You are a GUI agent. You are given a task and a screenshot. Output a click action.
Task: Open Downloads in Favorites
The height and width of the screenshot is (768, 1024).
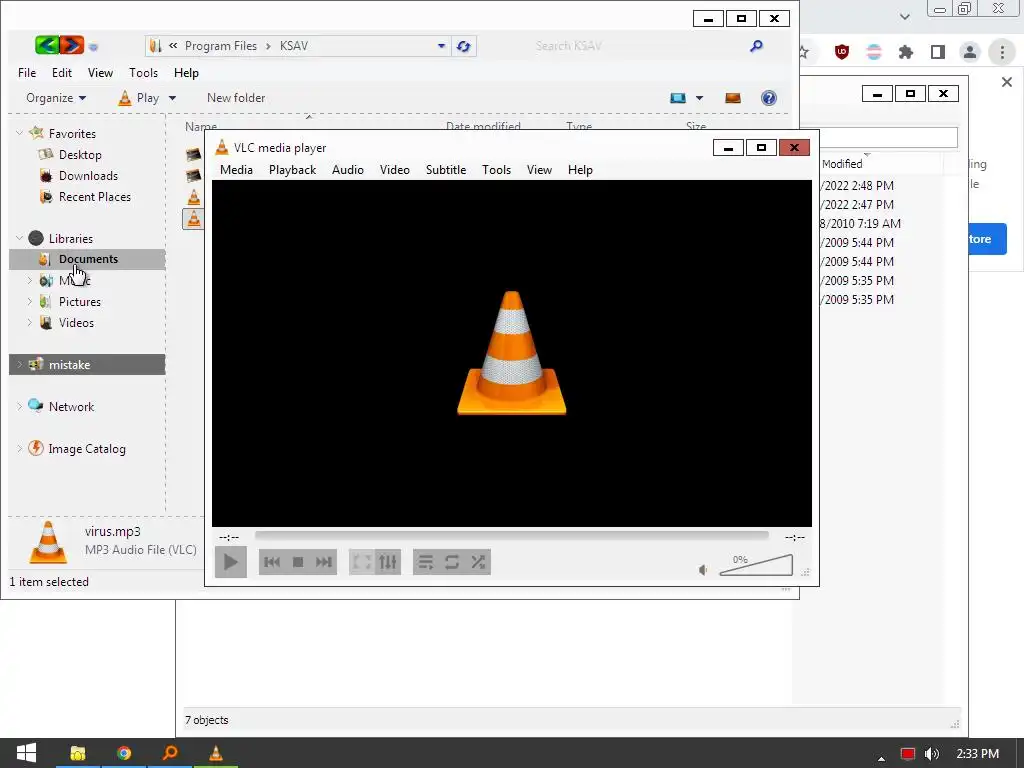[88, 176]
